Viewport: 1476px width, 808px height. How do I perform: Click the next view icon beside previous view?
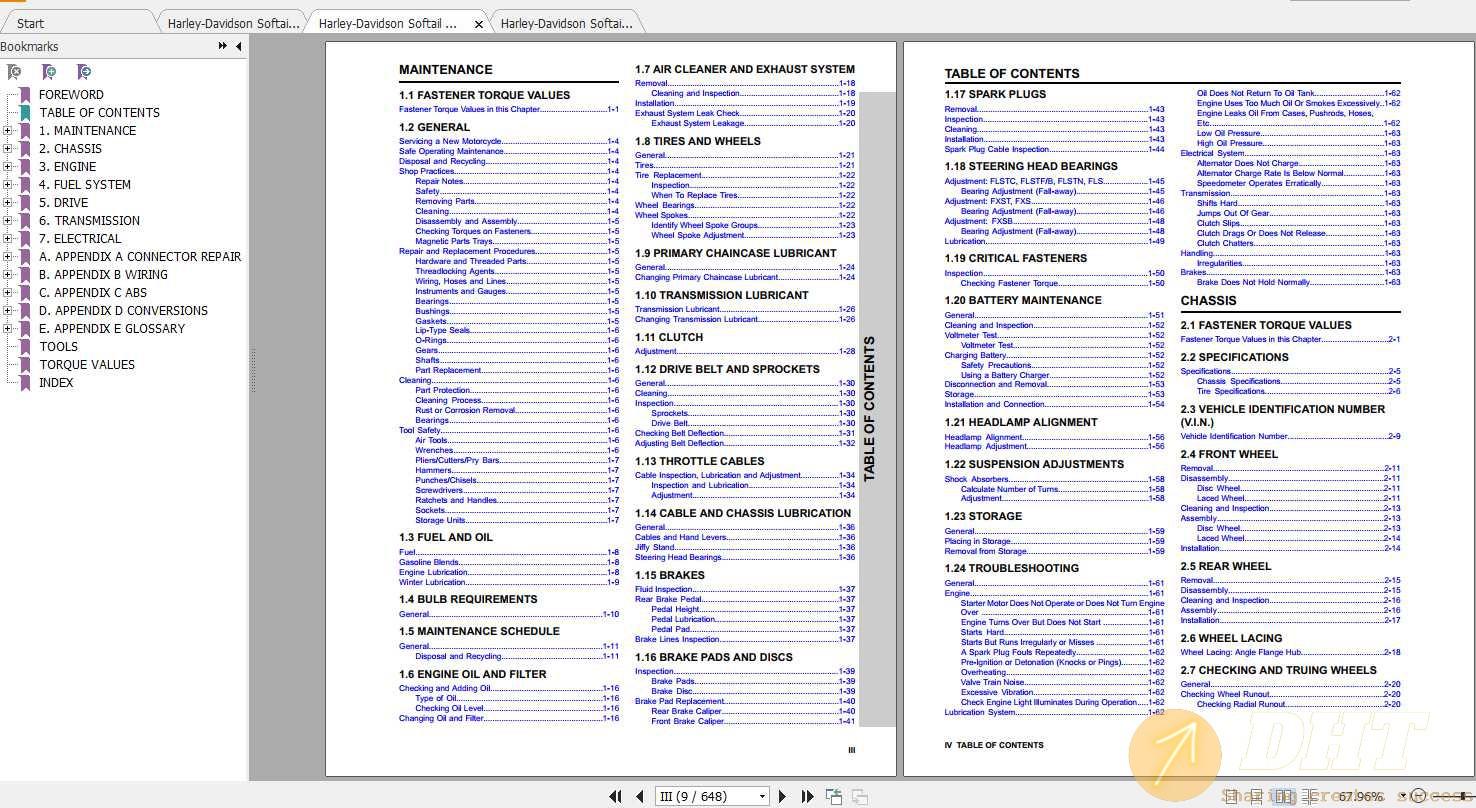click(858, 797)
